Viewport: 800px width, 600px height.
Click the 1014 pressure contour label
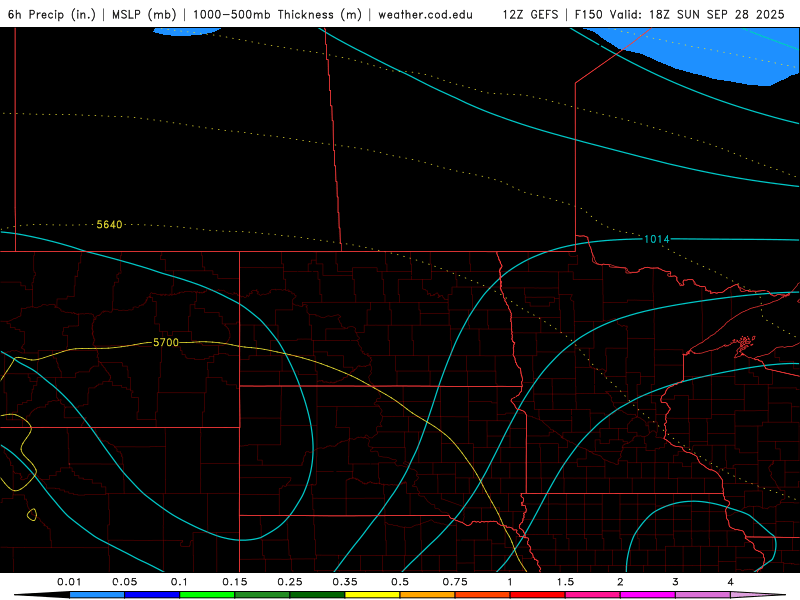point(657,239)
